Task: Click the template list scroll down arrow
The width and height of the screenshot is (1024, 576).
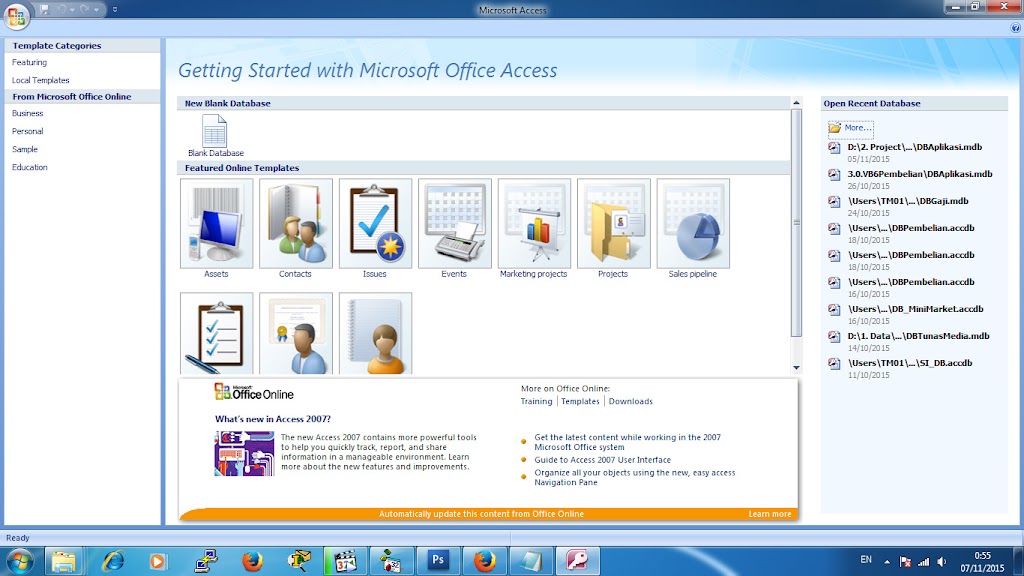Action: (796, 368)
